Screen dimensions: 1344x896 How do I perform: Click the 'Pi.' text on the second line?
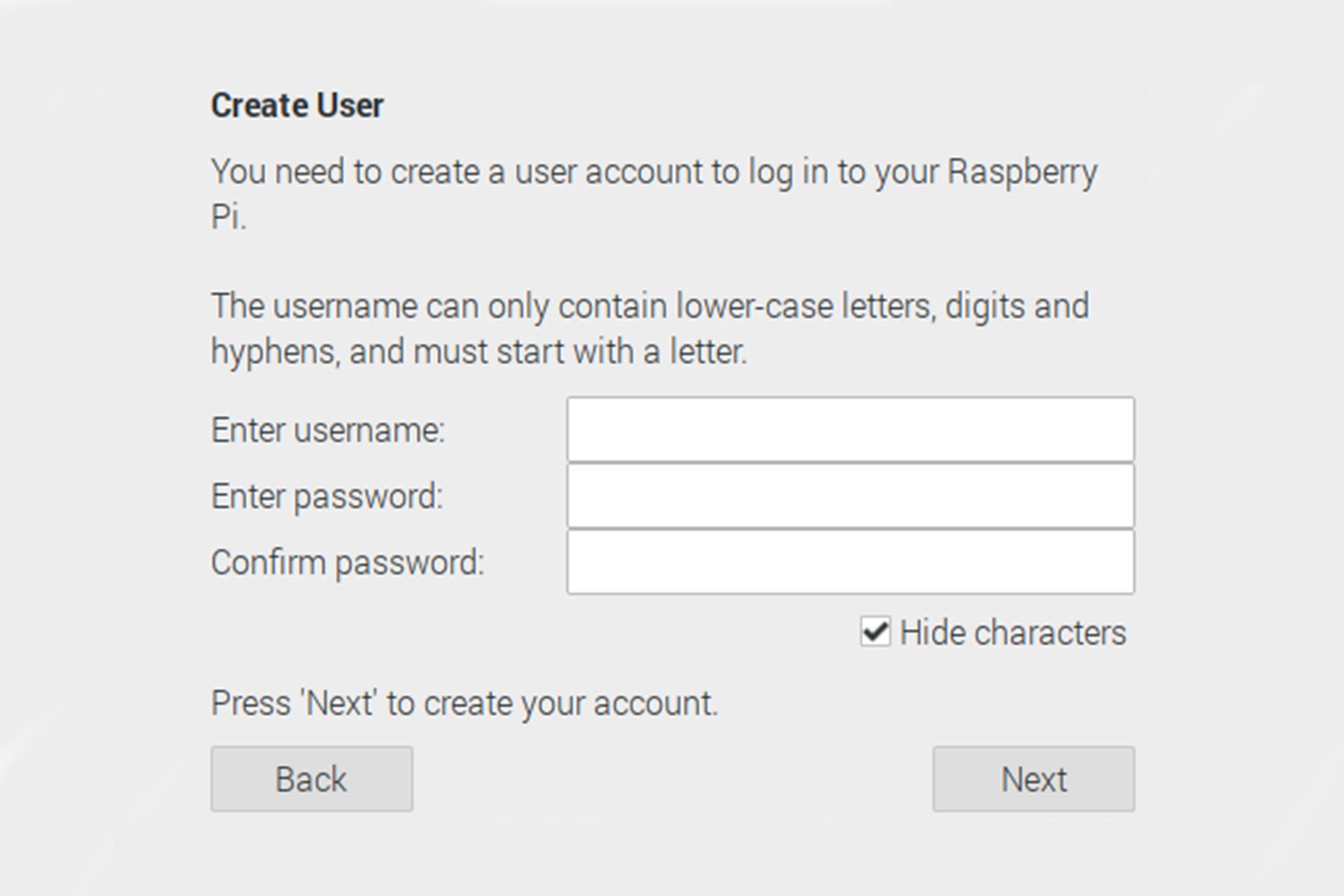coord(228,217)
